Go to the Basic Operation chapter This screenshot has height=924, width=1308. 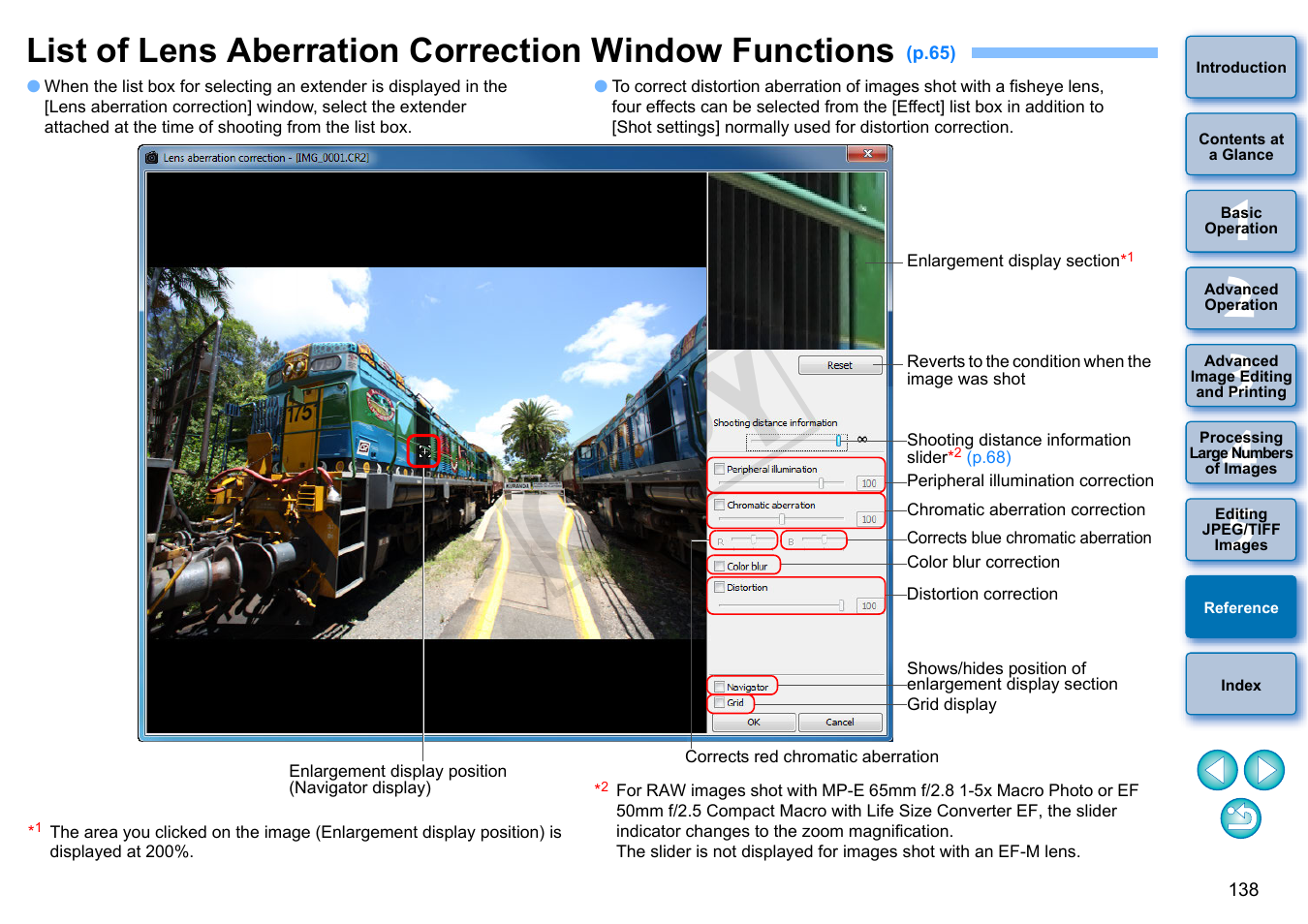click(1240, 221)
